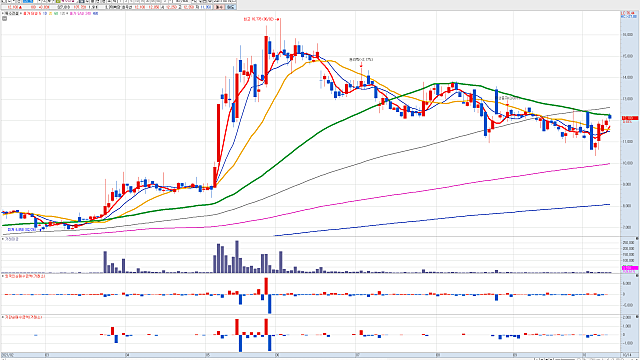
Task: Click month 08 label on date axis
Action: coord(438,355)
